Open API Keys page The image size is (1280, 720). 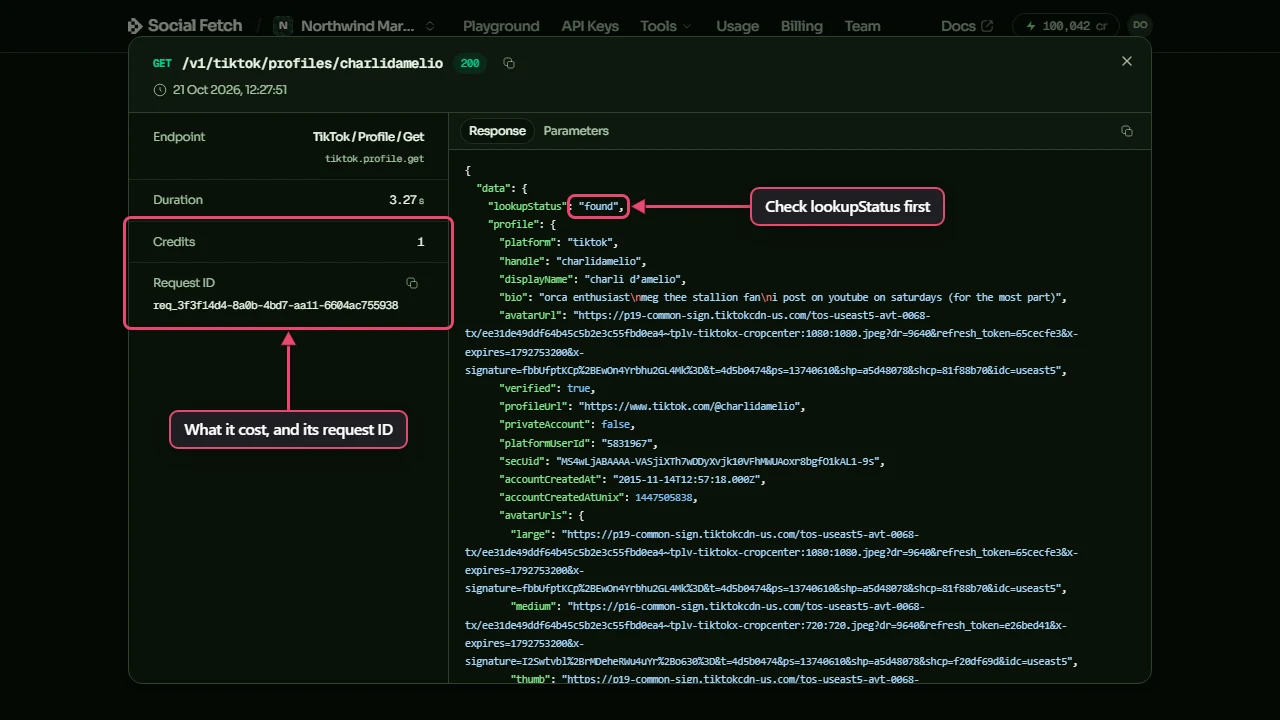tap(590, 26)
